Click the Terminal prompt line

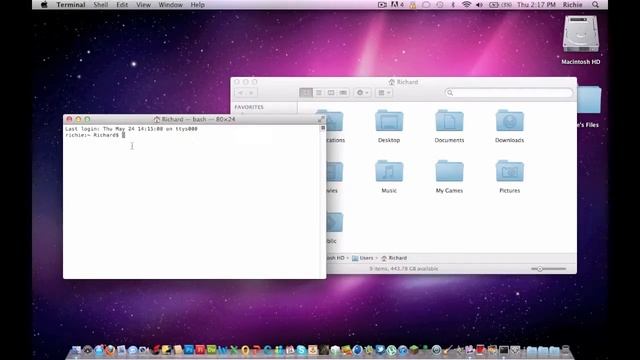point(95,135)
